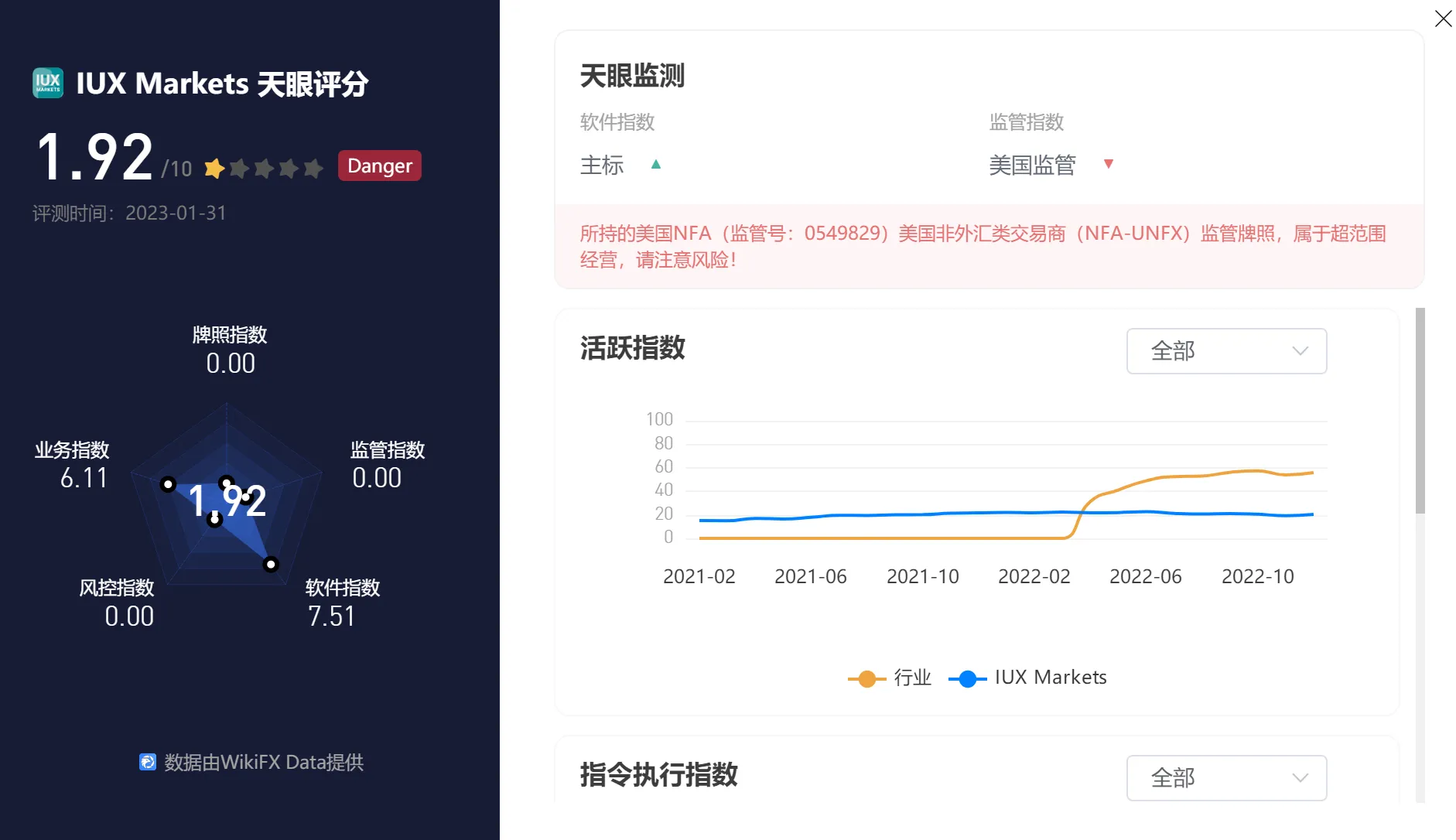Viewport: 1456px width, 840px height.
Task: Click the 软件指数 value 7.51
Action: (331, 616)
